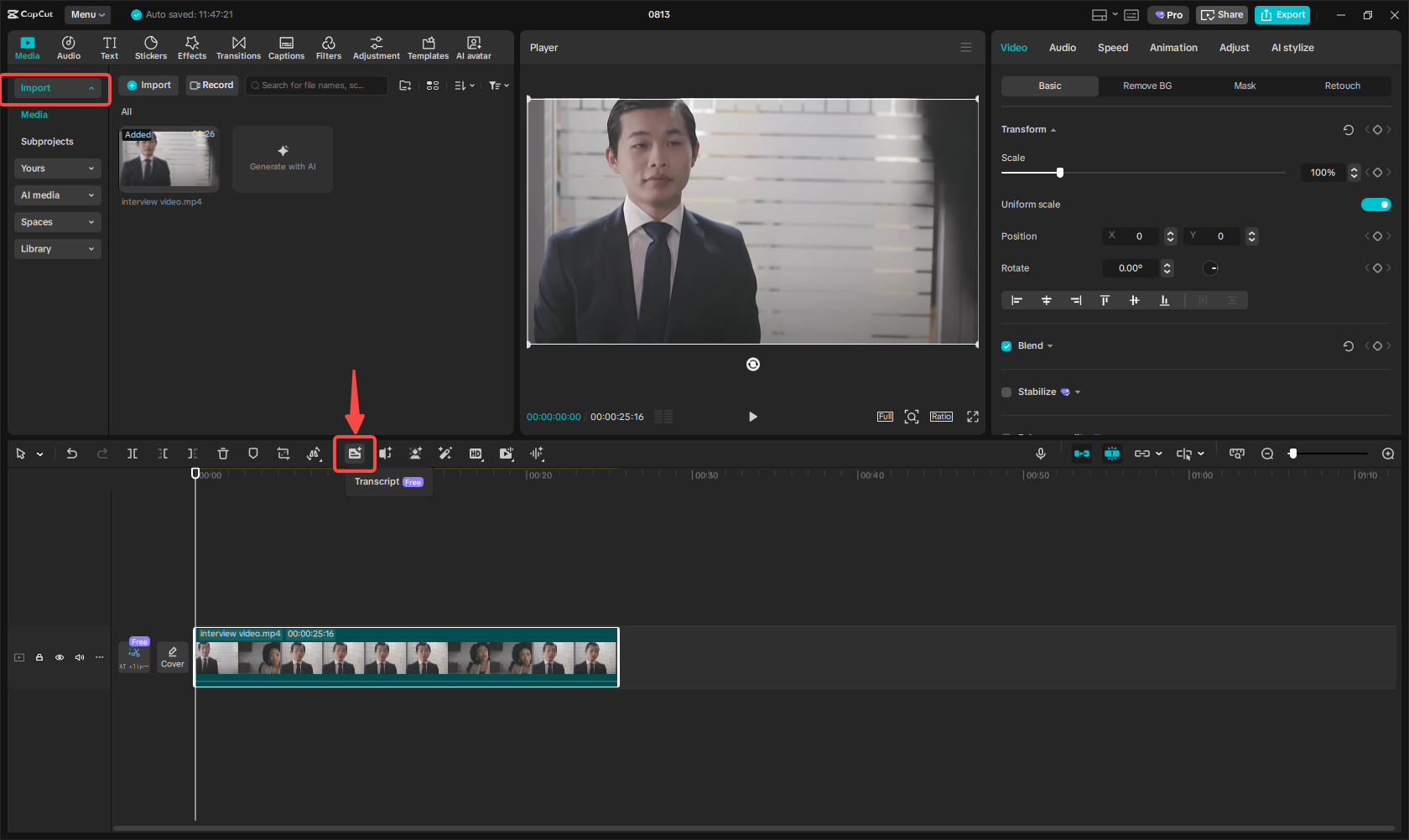Image resolution: width=1409 pixels, height=840 pixels.
Task: Click the Export button
Action: (1282, 14)
